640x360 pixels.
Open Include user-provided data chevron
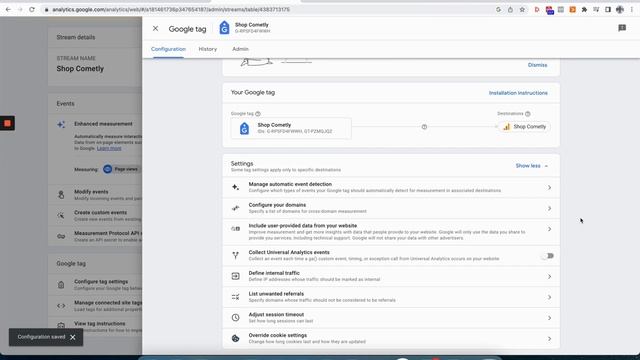click(549, 229)
